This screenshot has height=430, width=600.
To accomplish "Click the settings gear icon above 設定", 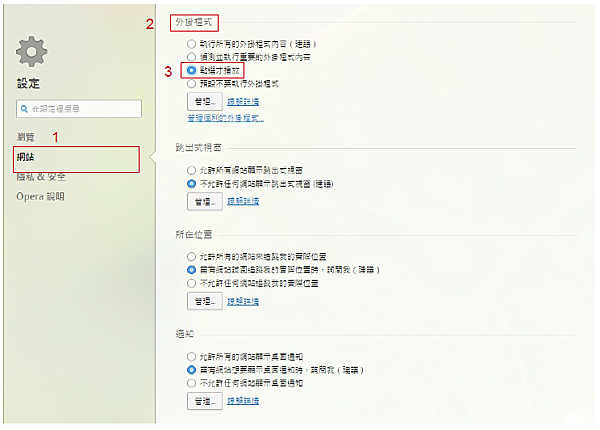I will click(x=31, y=51).
